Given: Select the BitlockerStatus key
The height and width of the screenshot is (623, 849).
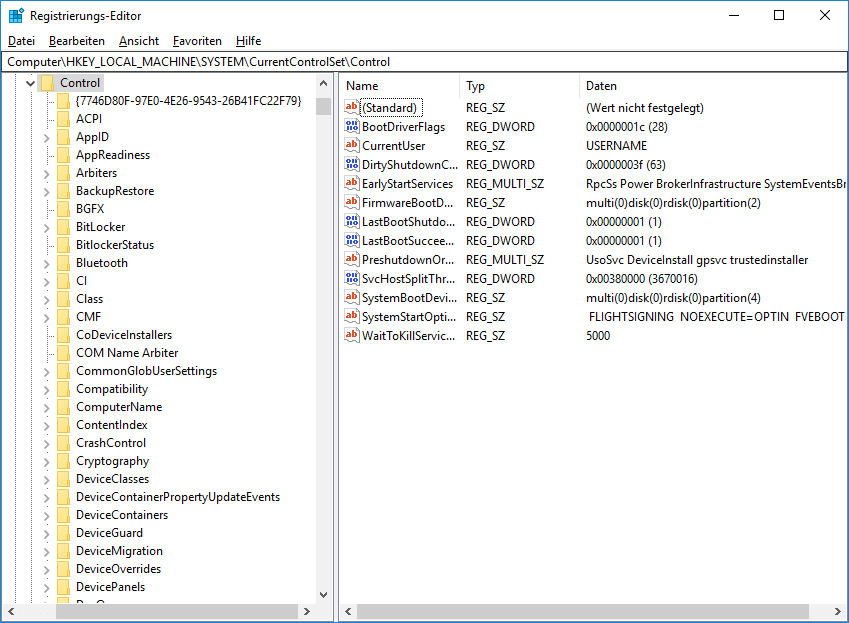Looking at the screenshot, I should pyautogui.click(x=115, y=245).
